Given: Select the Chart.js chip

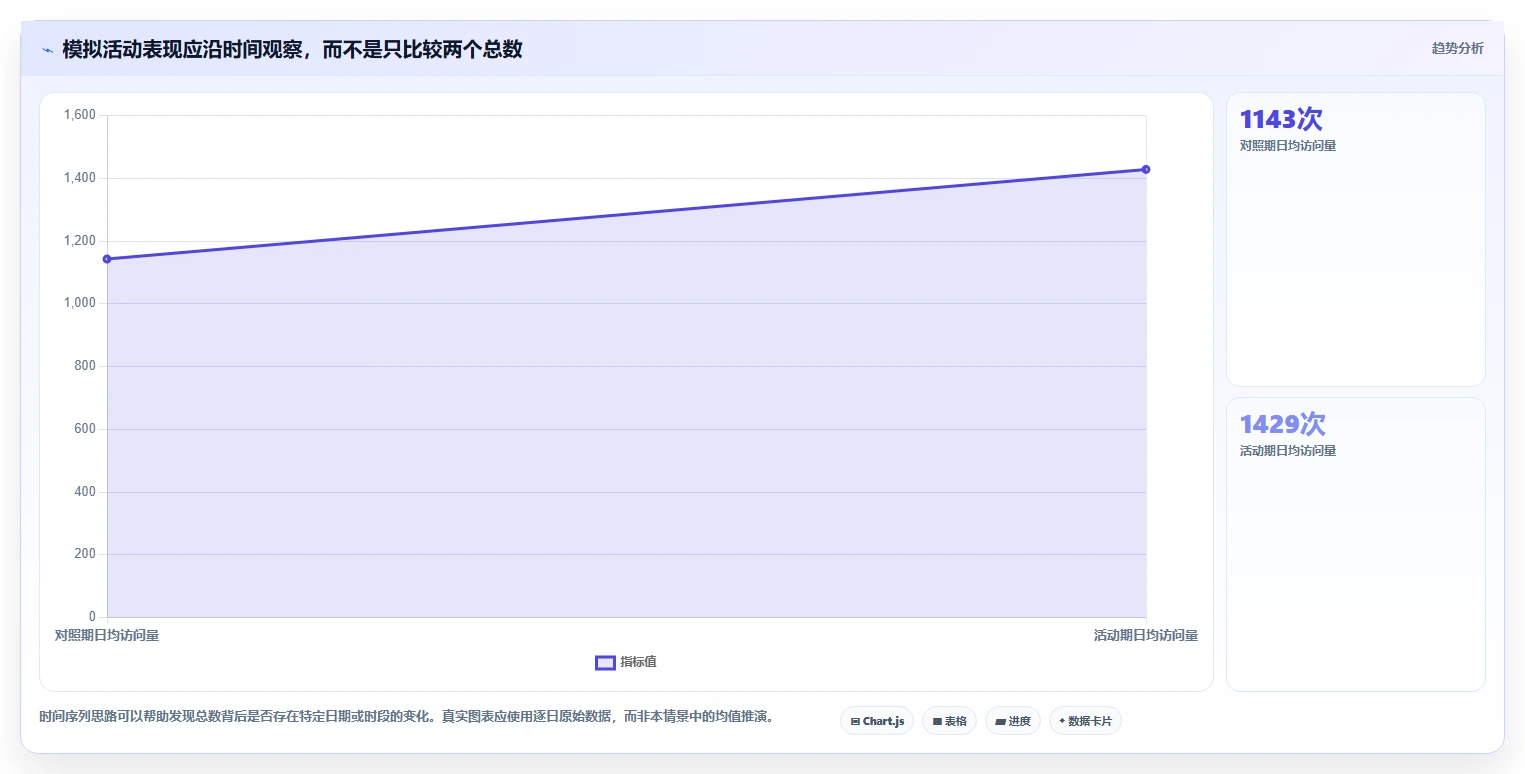Looking at the screenshot, I should click(877, 721).
